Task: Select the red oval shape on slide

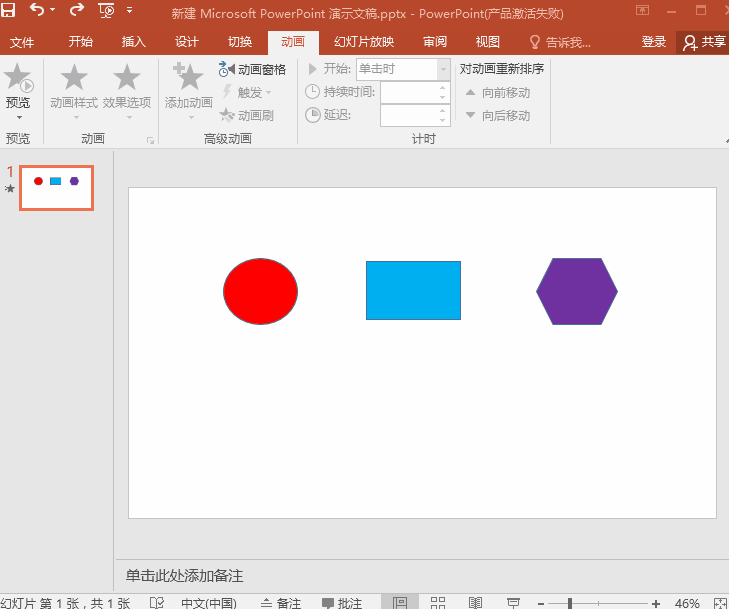Action: [x=260, y=291]
